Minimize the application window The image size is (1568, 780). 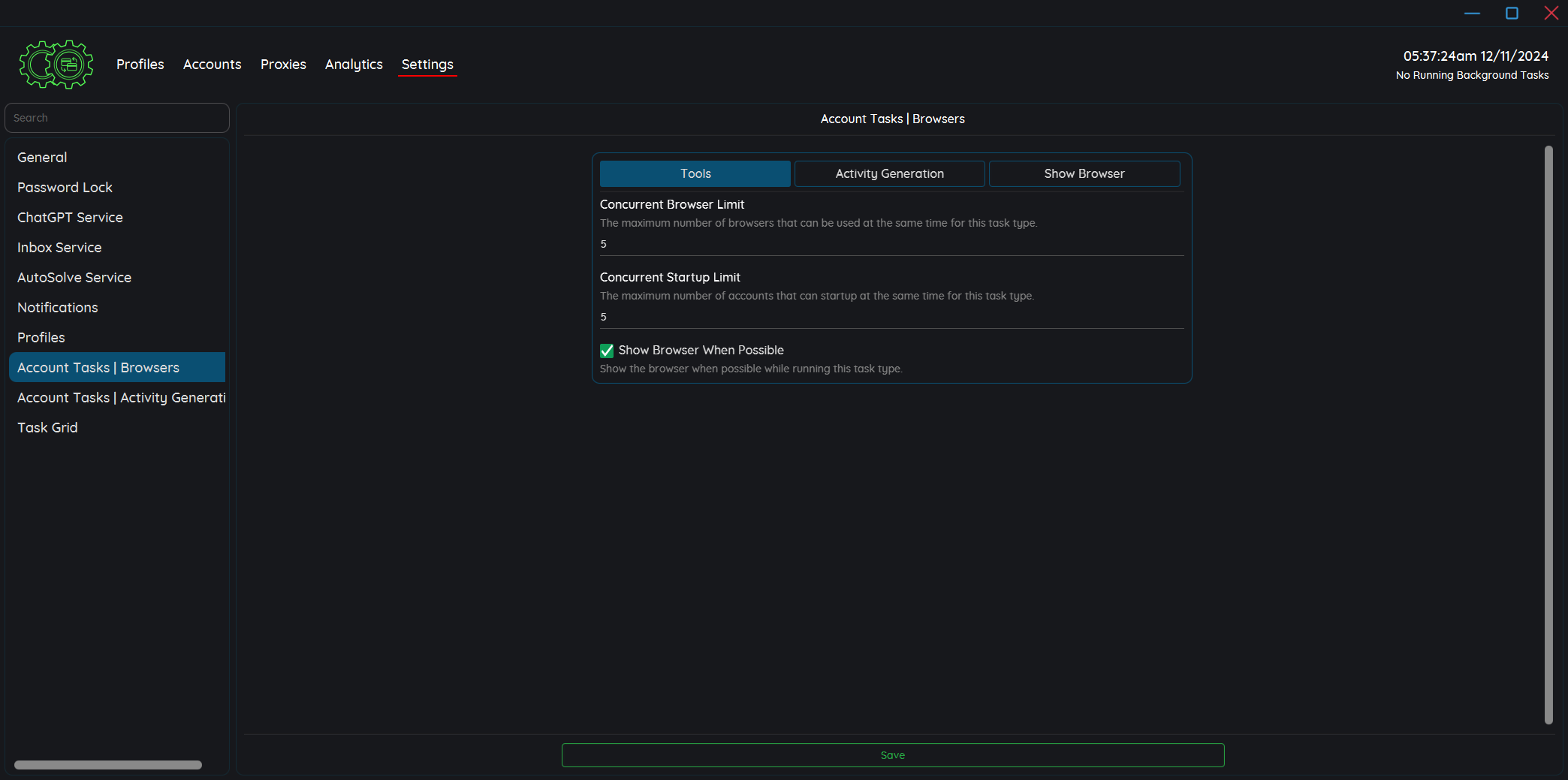pyautogui.click(x=1472, y=14)
